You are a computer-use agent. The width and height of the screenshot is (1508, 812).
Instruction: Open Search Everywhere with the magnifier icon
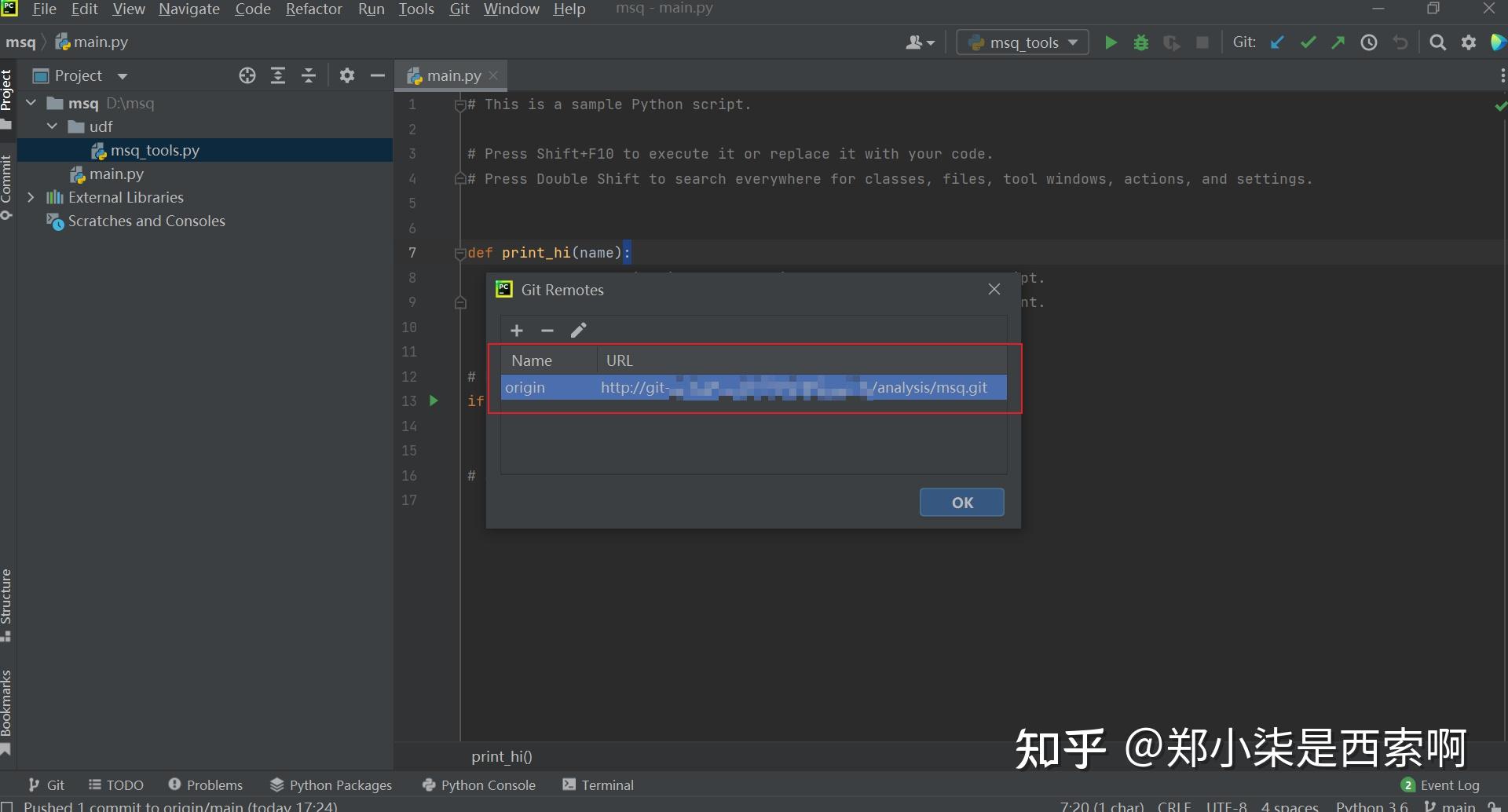tap(1438, 42)
